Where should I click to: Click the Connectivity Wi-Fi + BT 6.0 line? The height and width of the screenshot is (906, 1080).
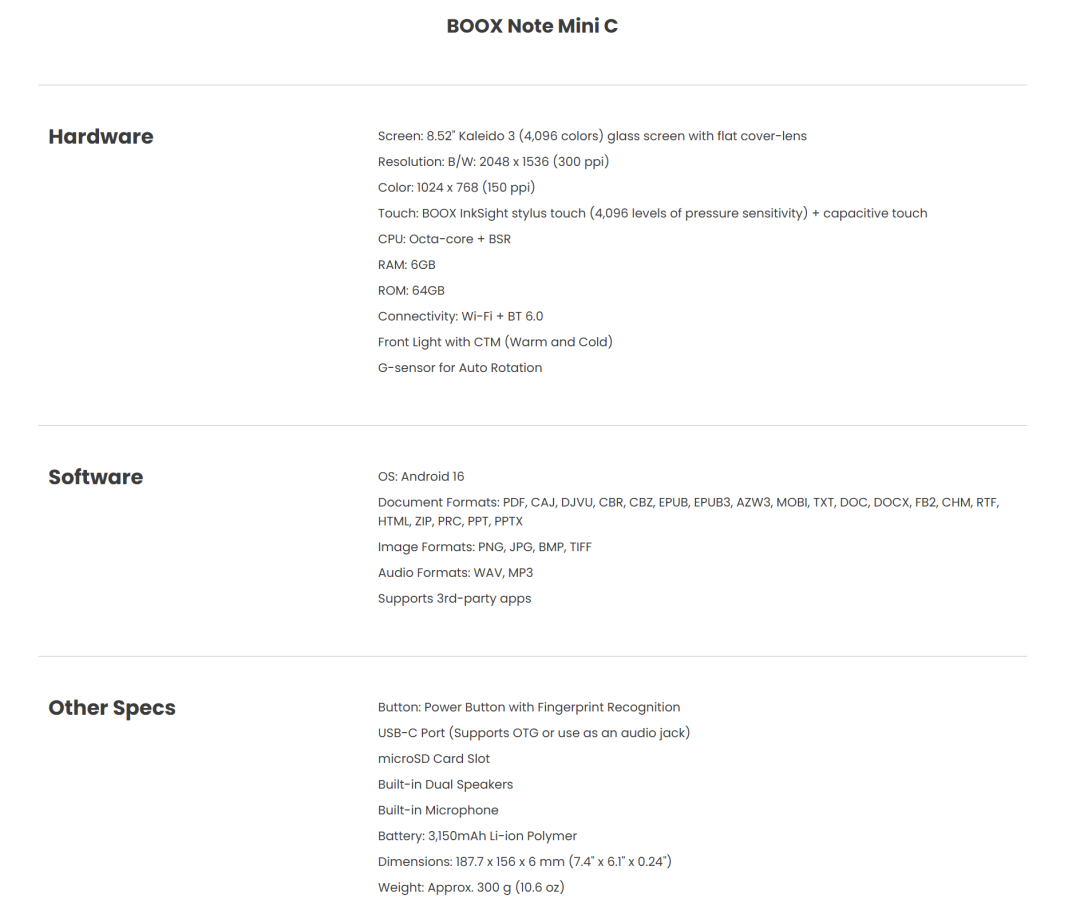click(x=460, y=316)
